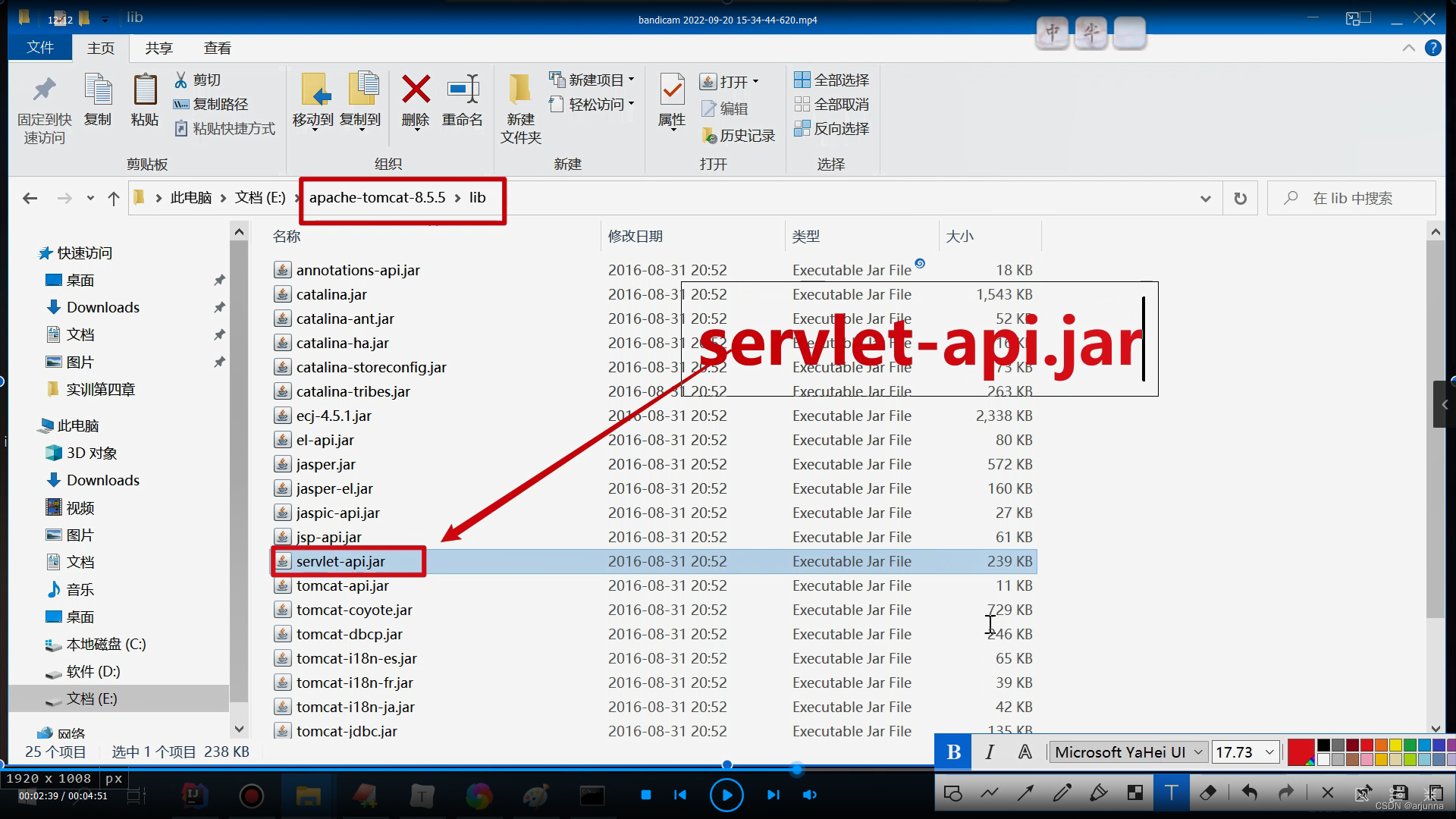The image size is (1456, 819).
Task: Open the Microsoft YaHei UI font dropdown
Action: click(x=1198, y=752)
